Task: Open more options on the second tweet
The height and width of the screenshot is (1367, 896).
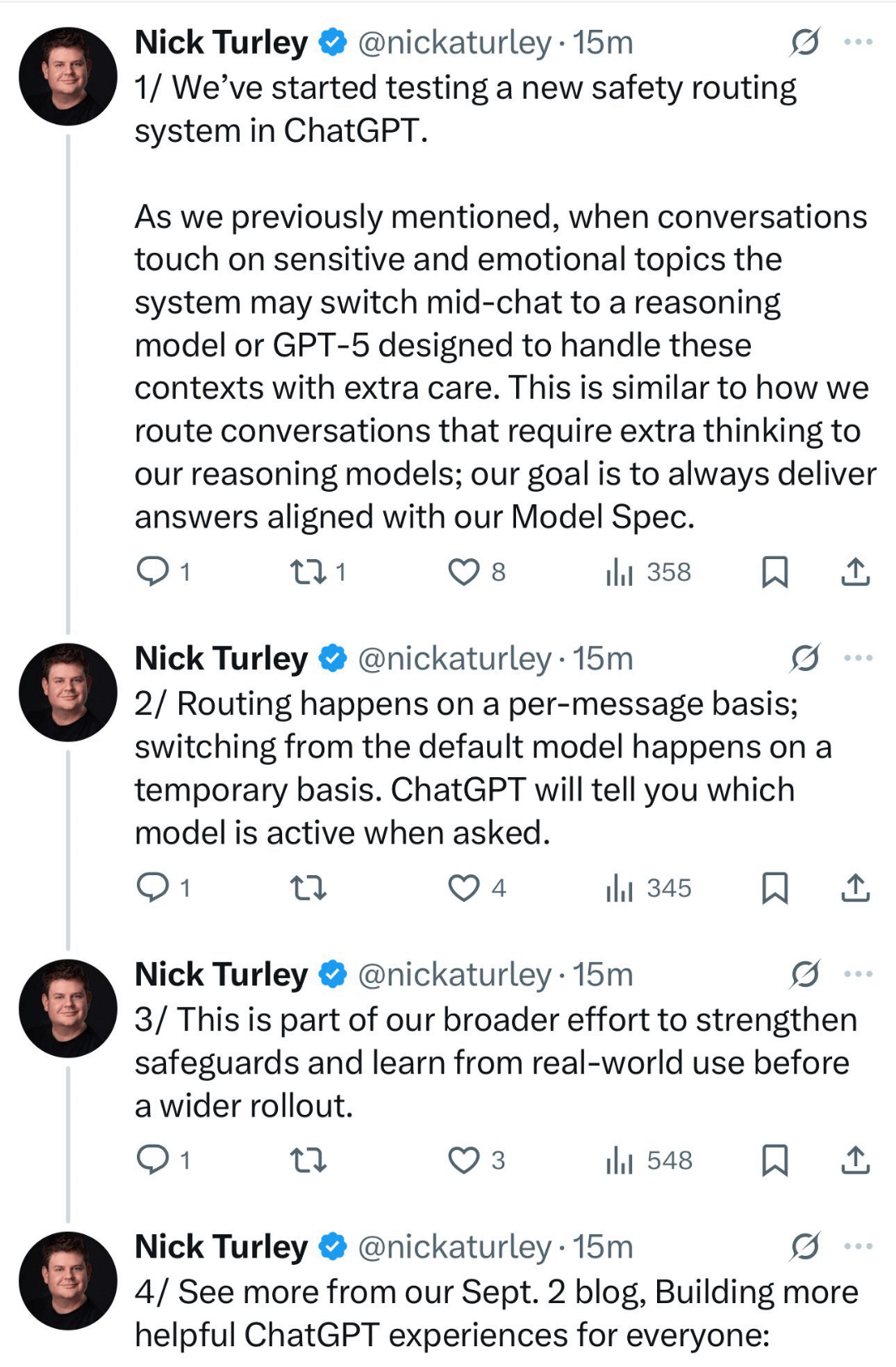Action: (x=858, y=658)
